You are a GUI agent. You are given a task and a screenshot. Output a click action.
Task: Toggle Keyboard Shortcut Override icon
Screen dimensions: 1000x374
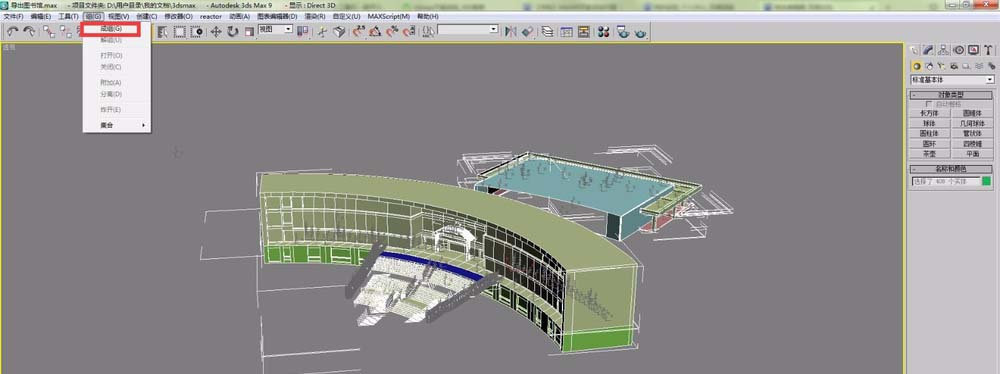[339, 31]
